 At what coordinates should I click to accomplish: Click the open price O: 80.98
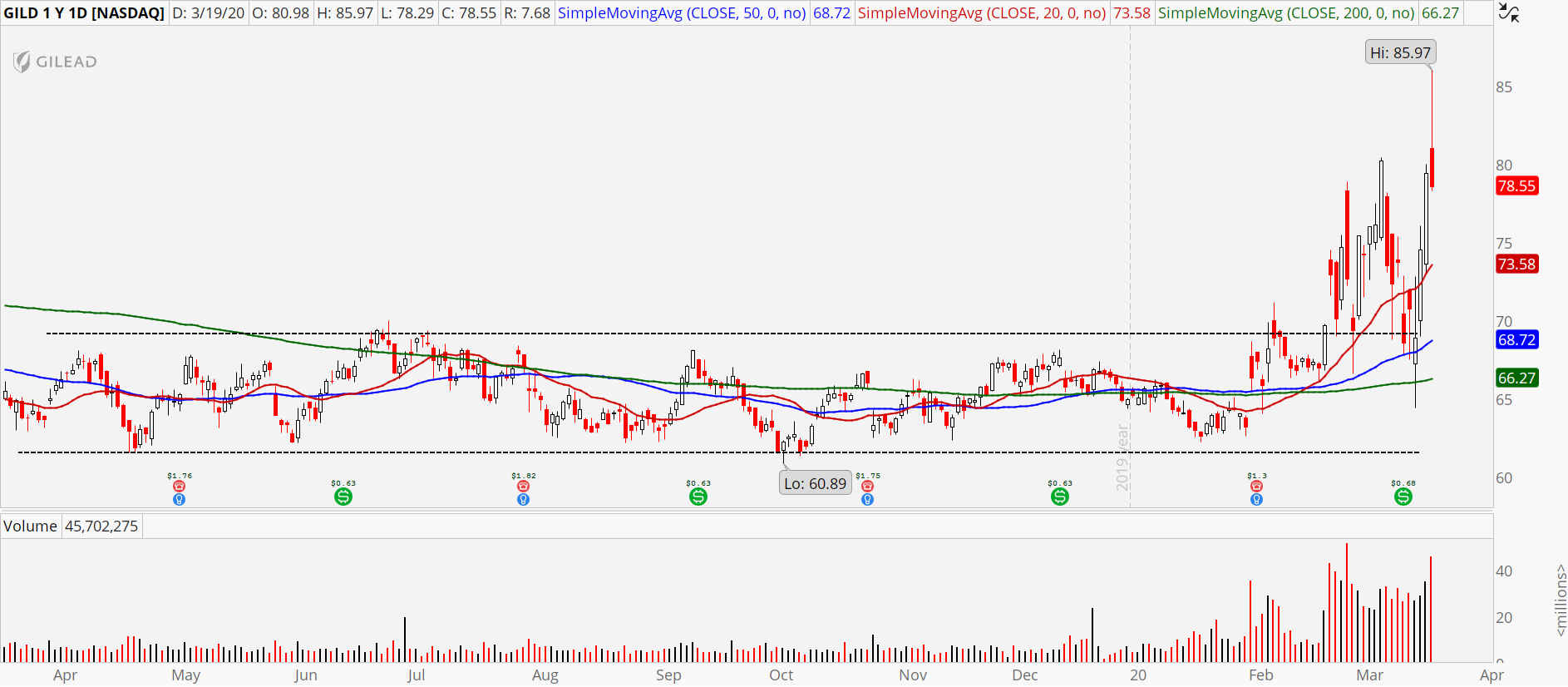pos(280,13)
